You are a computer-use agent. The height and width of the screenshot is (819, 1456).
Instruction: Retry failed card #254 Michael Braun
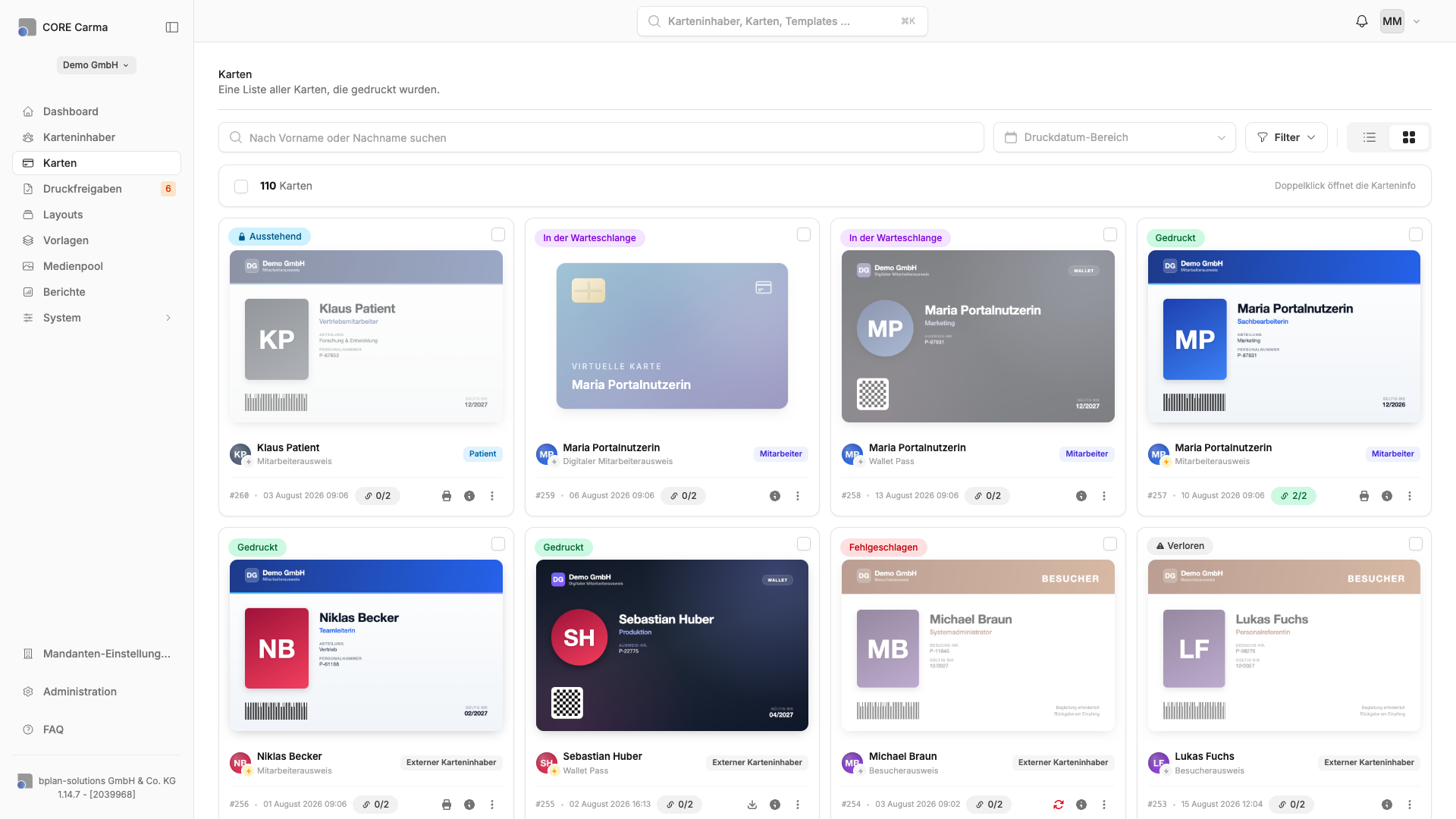[x=1059, y=805]
